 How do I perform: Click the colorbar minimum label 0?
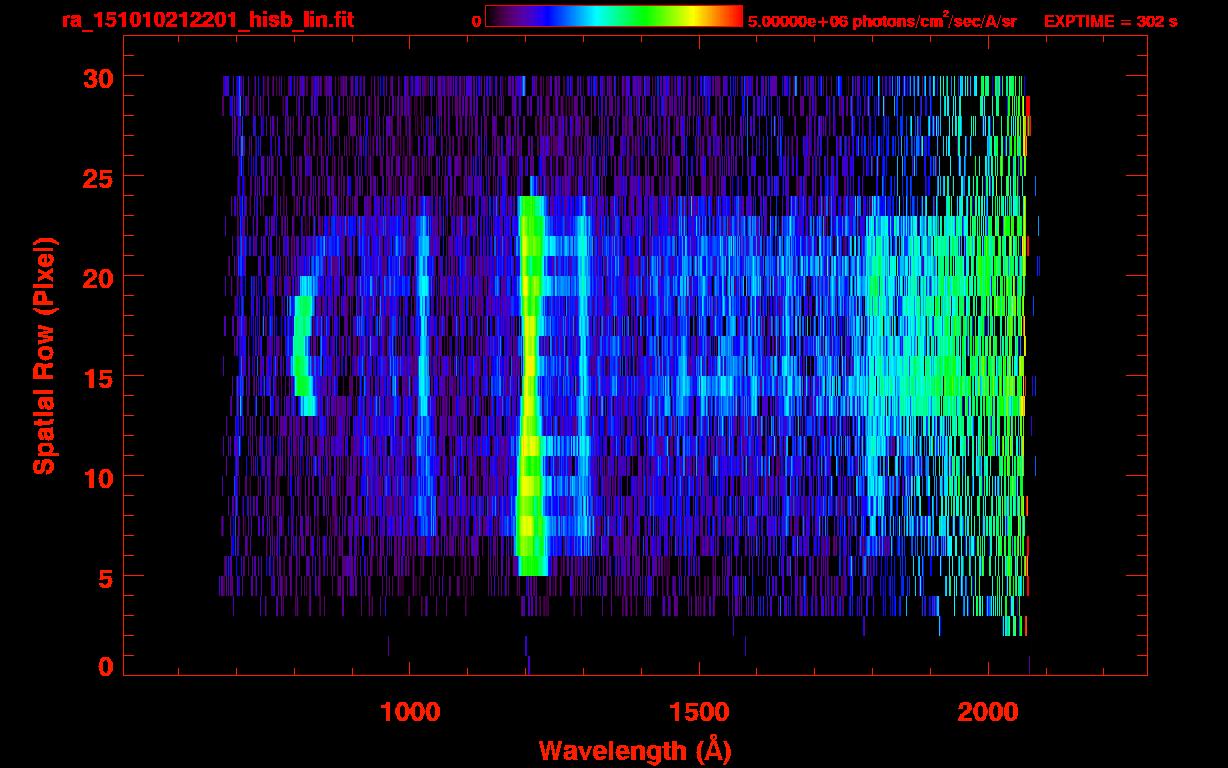click(x=476, y=21)
